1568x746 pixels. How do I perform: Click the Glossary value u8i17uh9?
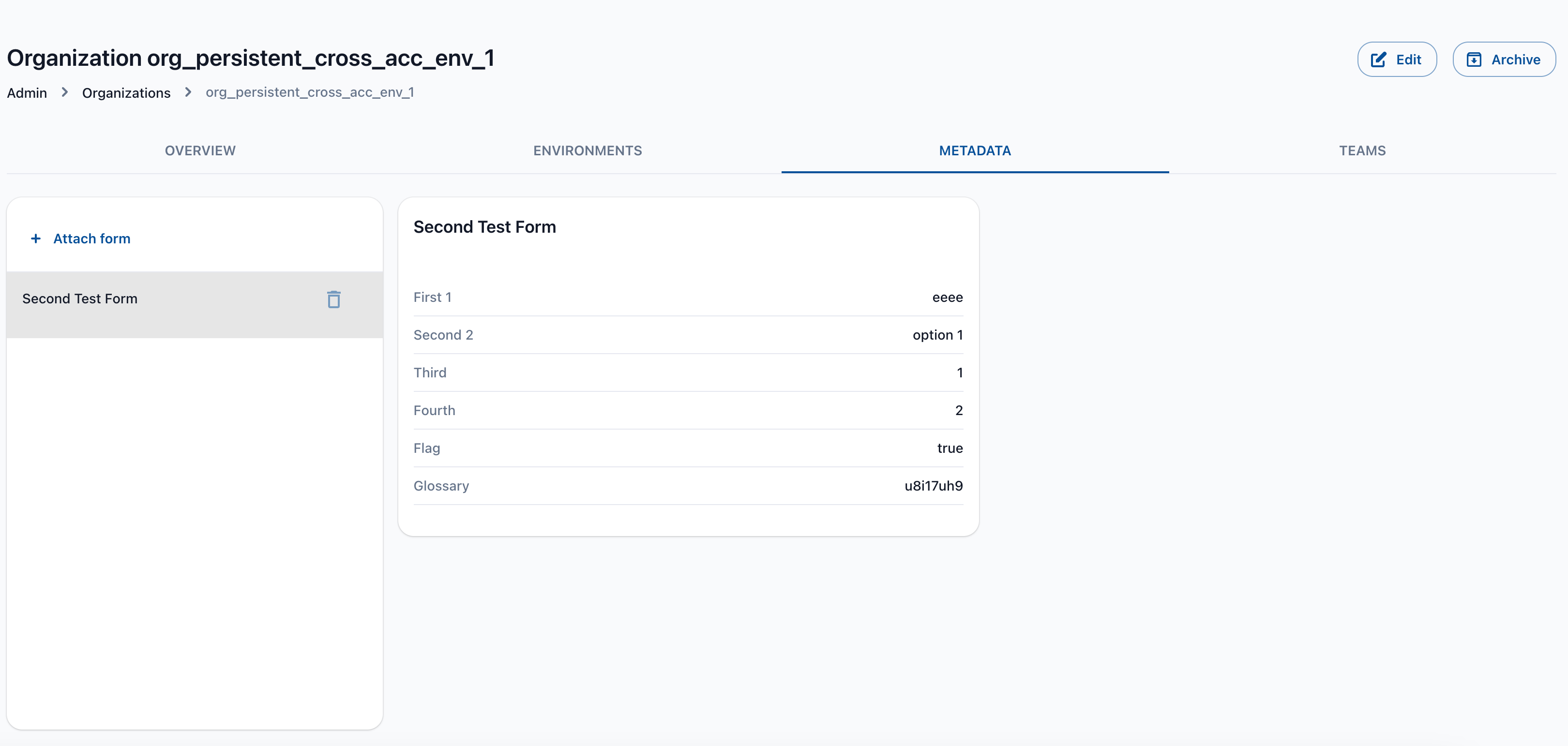coord(934,486)
